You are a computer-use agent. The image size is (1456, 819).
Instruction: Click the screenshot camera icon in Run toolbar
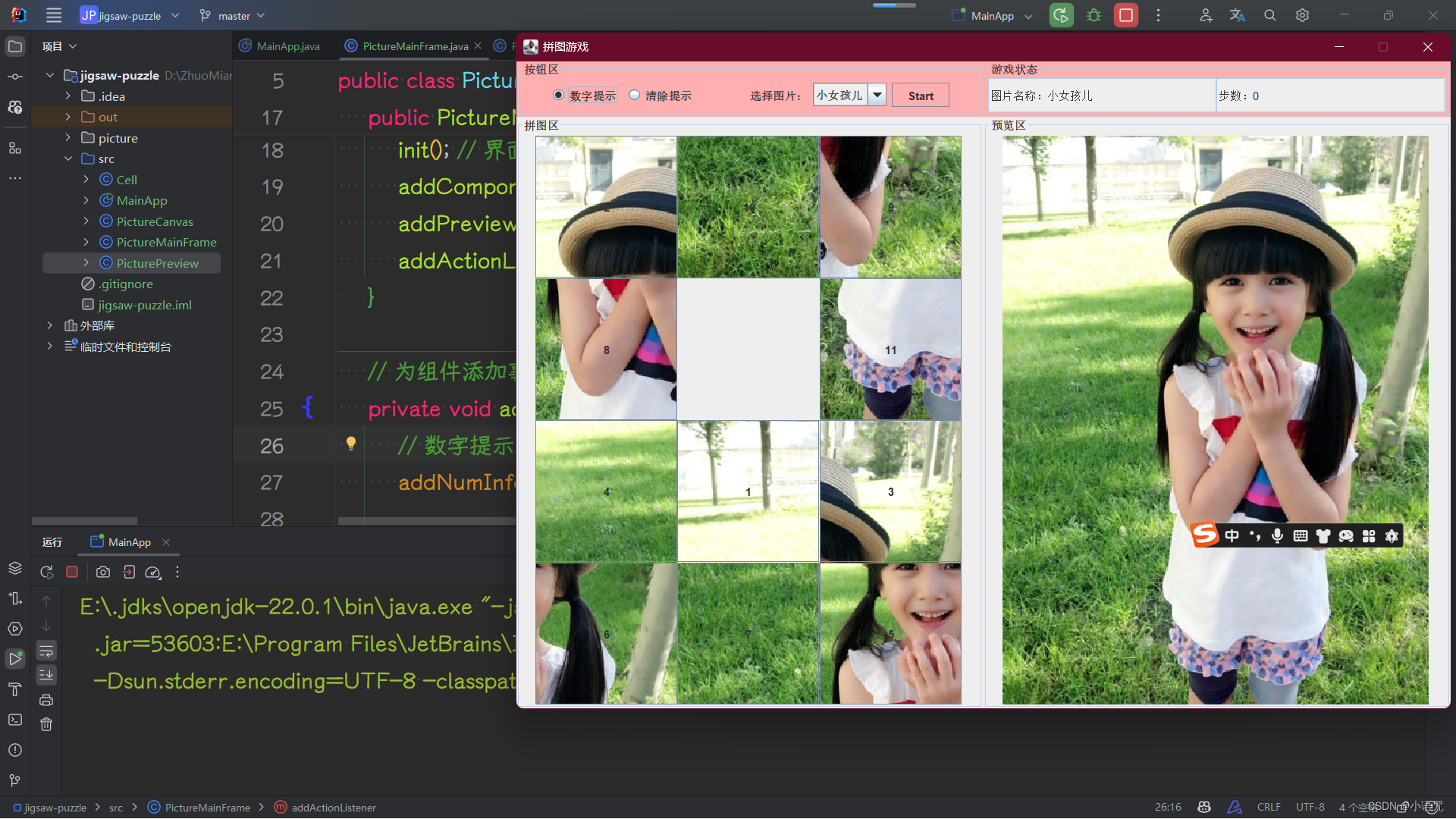103,573
